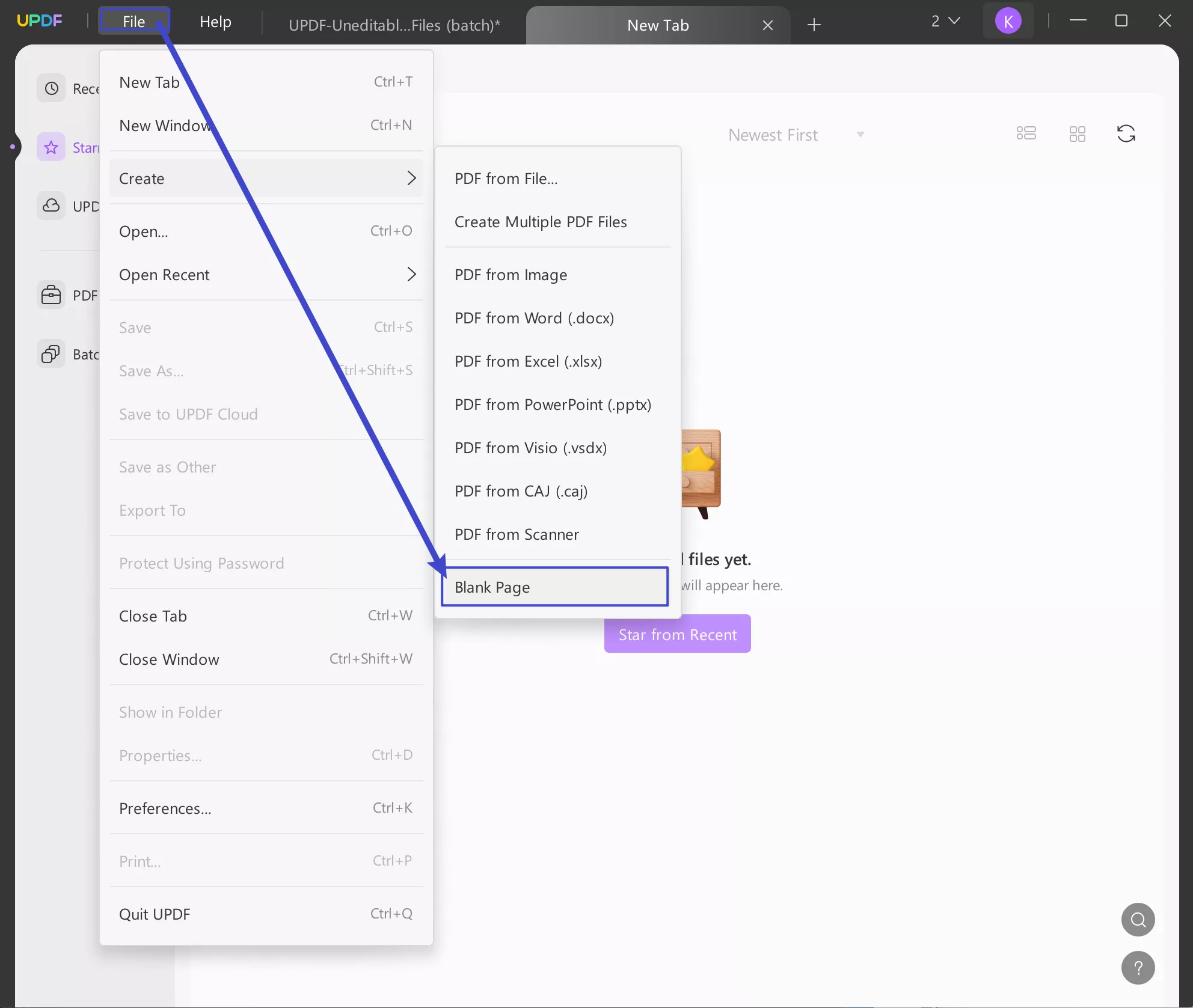This screenshot has width=1193, height=1008.
Task: Select the Batch icon in sidebar
Action: point(52,354)
